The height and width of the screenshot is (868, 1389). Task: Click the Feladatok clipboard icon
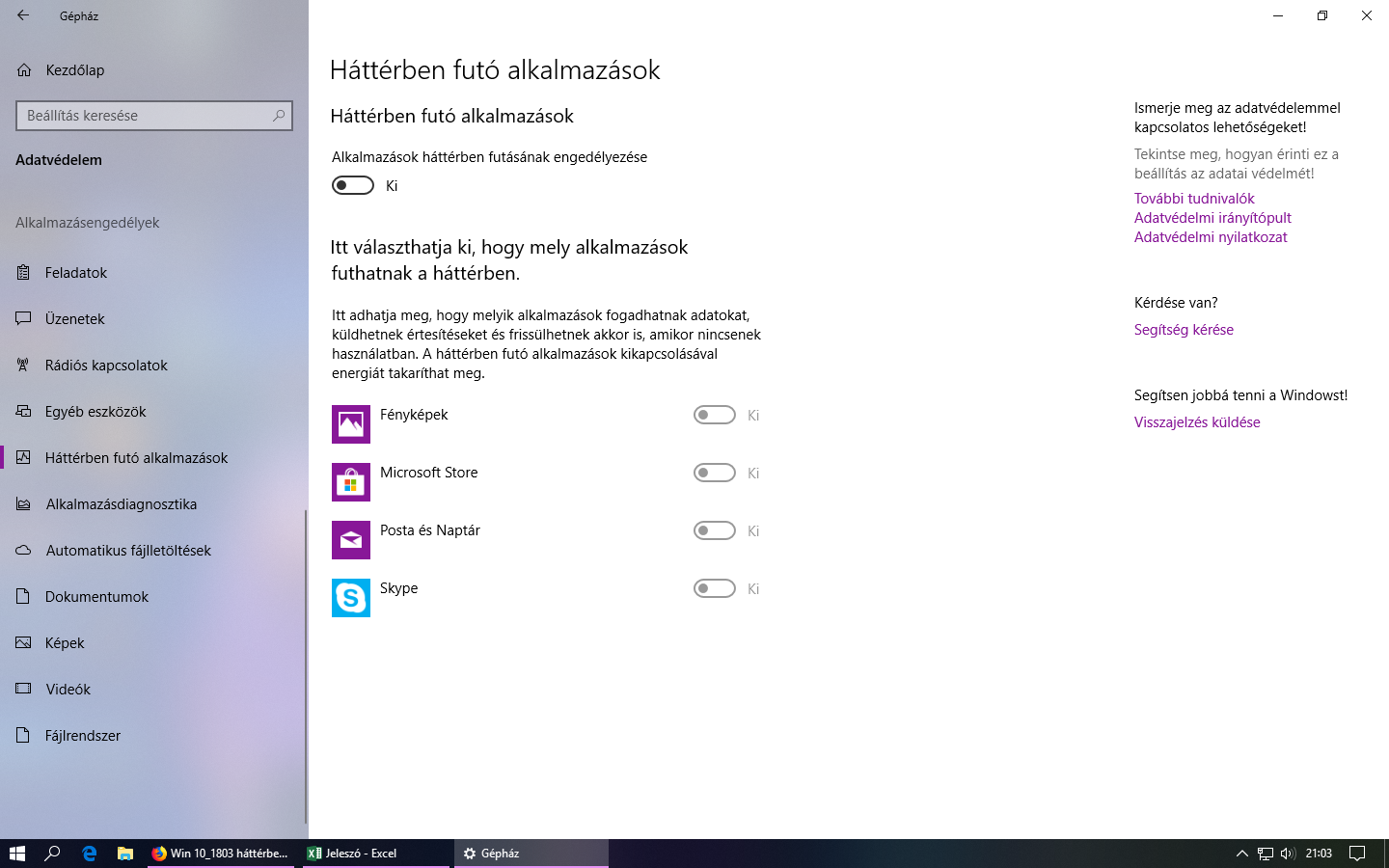(24, 273)
